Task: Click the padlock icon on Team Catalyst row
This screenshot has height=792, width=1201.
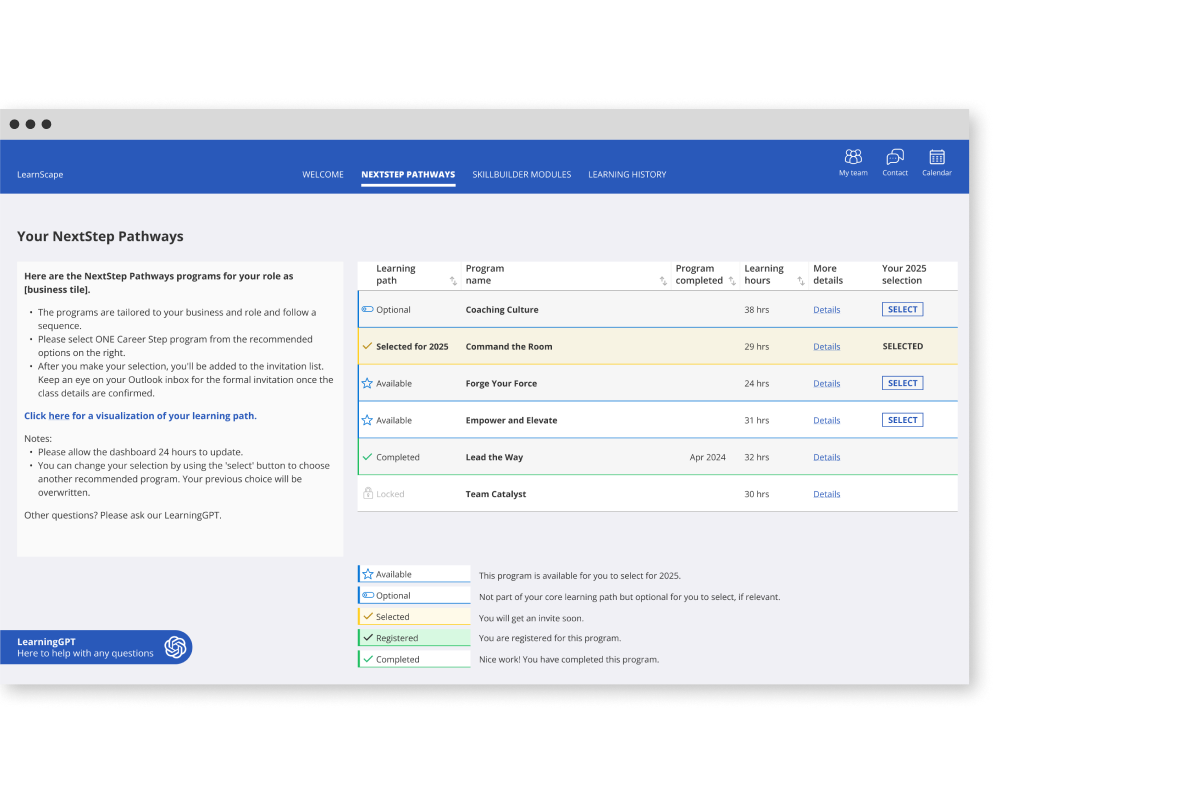Action: click(367, 493)
